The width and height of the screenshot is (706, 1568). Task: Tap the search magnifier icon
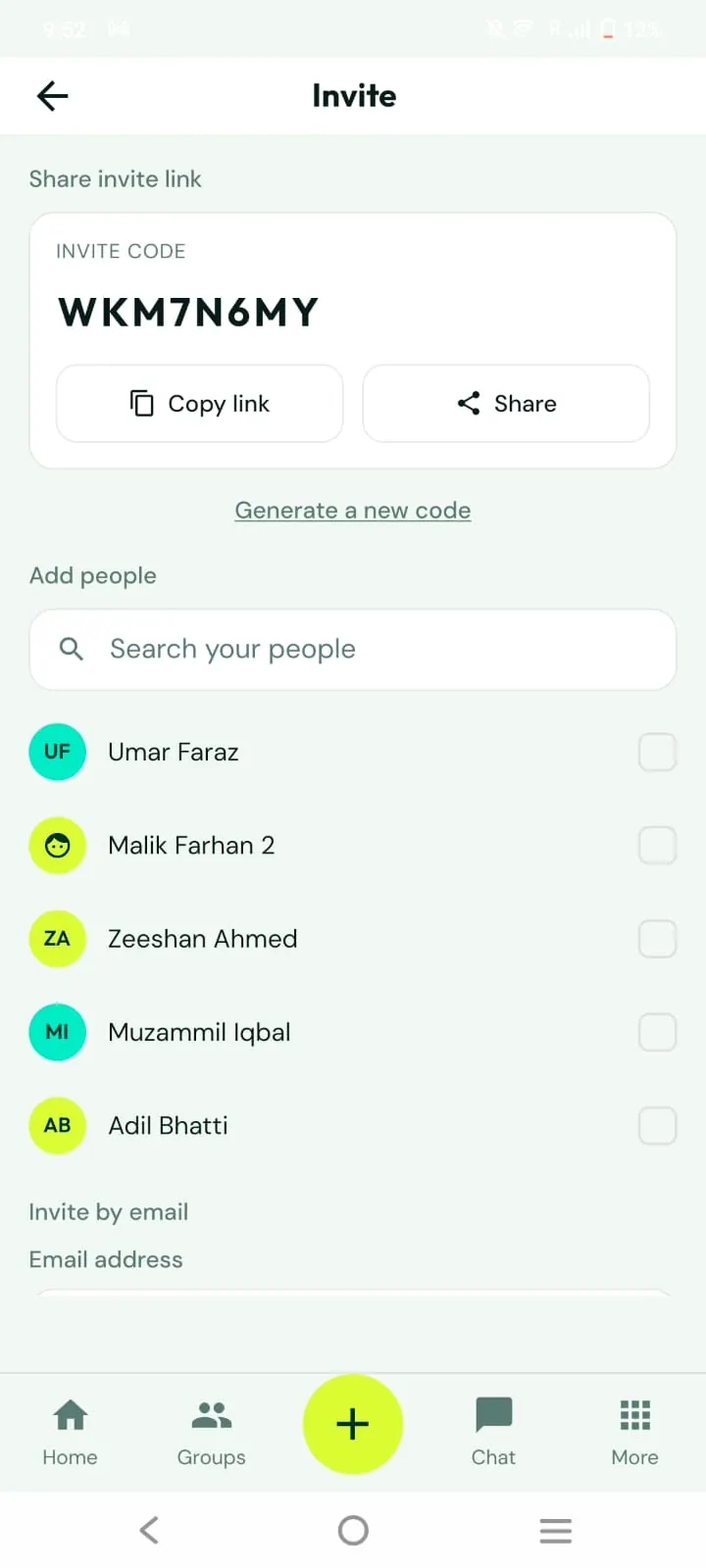pyautogui.click(x=72, y=649)
